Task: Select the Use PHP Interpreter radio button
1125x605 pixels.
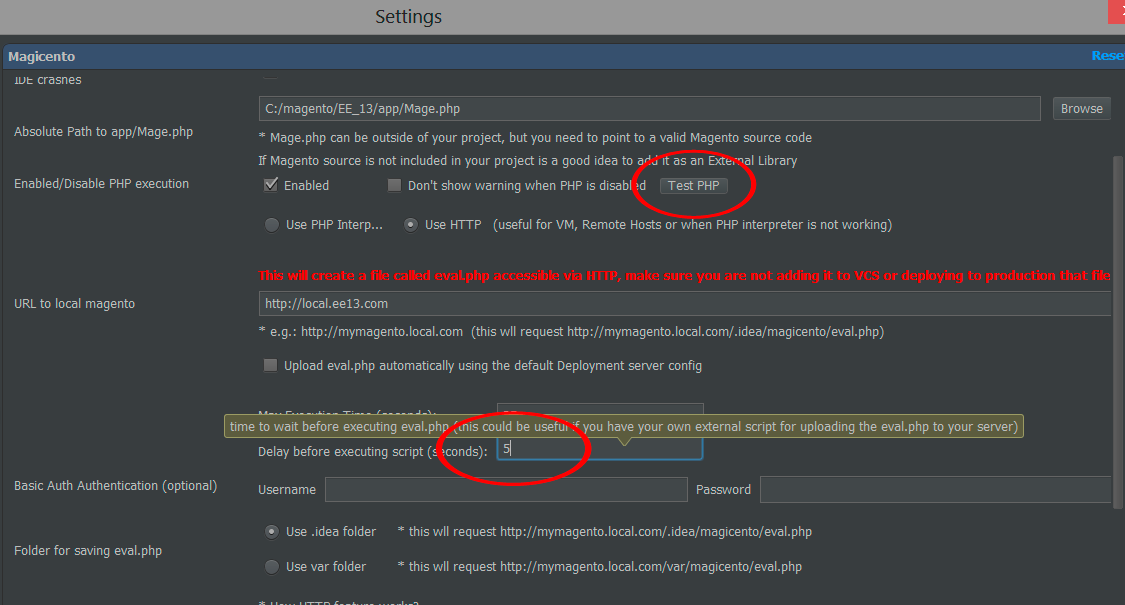Action: tap(272, 225)
